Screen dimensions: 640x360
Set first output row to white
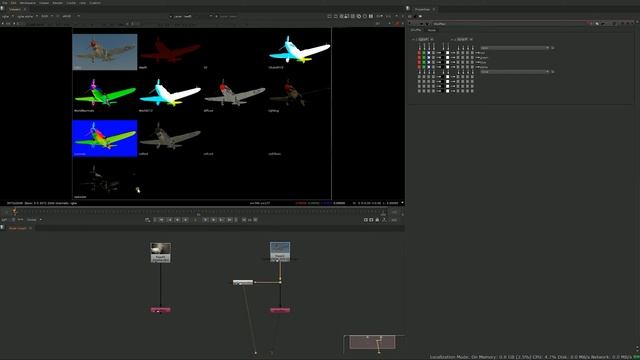pos(448,53)
